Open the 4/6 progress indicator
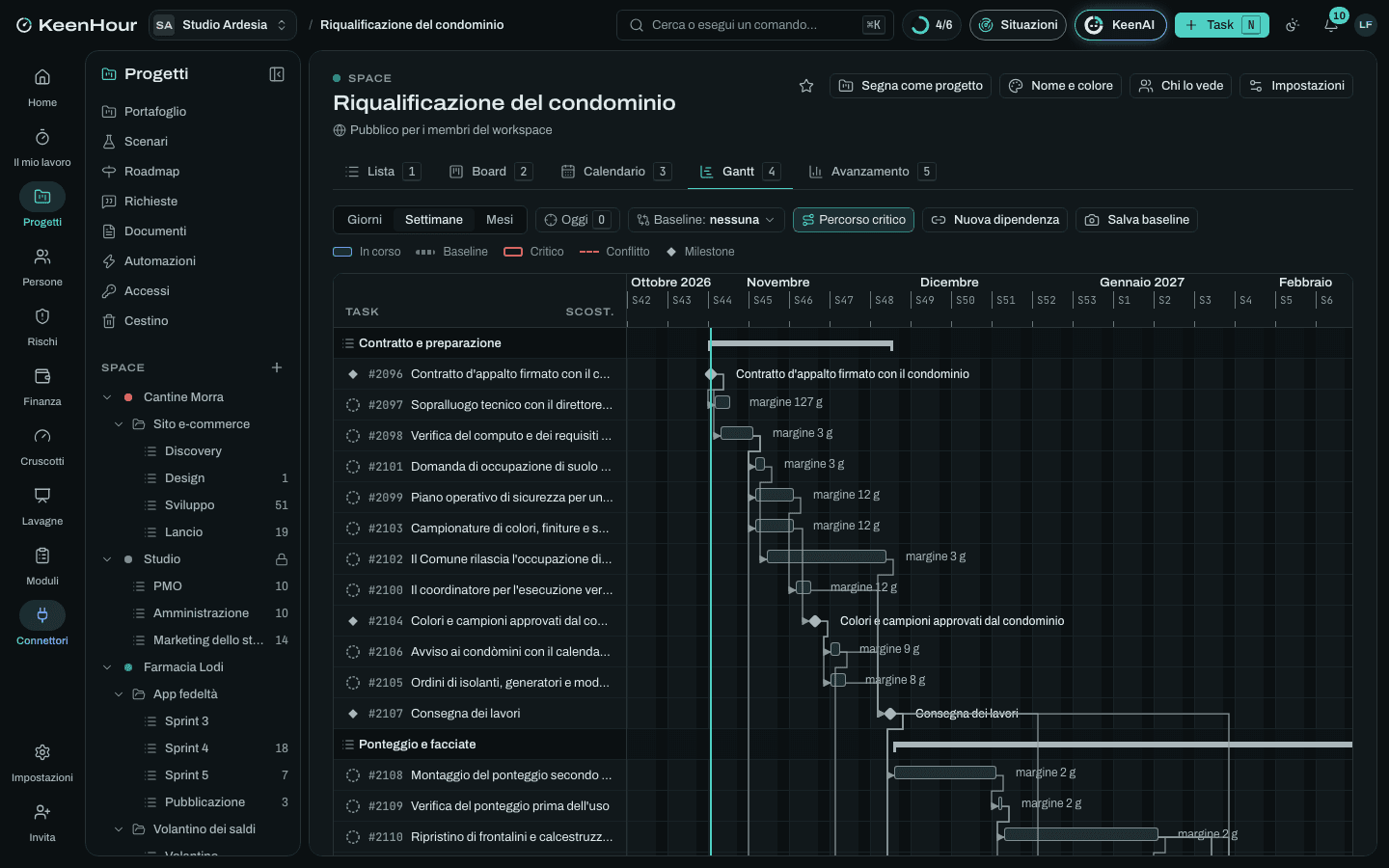1389x868 pixels. point(933,25)
